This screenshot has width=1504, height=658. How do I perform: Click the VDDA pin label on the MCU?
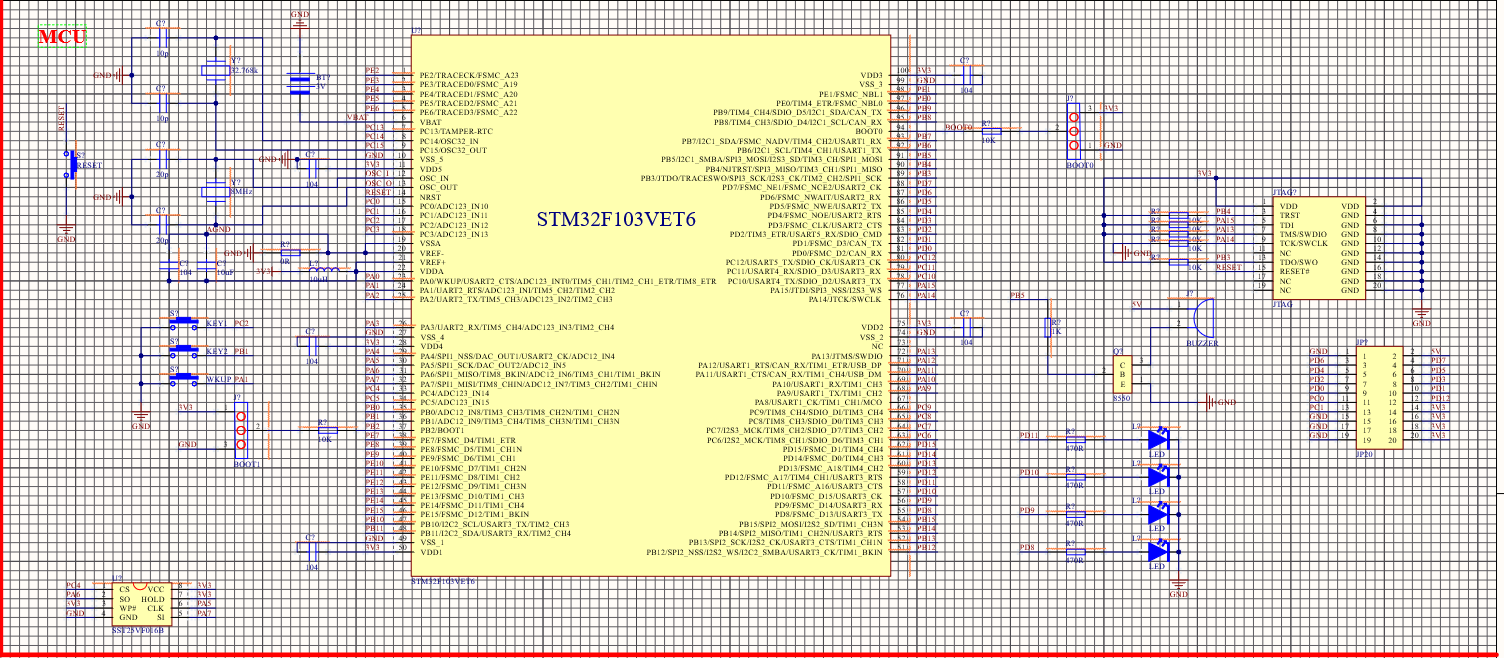(x=433, y=272)
